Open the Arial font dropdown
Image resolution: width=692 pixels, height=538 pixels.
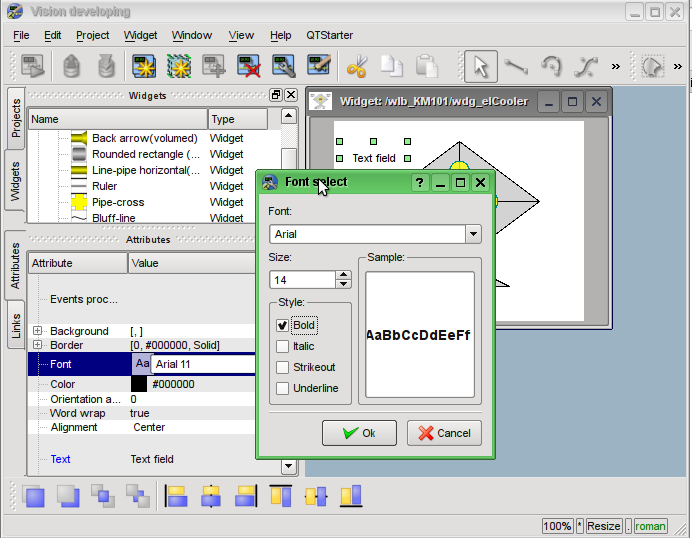tap(473, 234)
